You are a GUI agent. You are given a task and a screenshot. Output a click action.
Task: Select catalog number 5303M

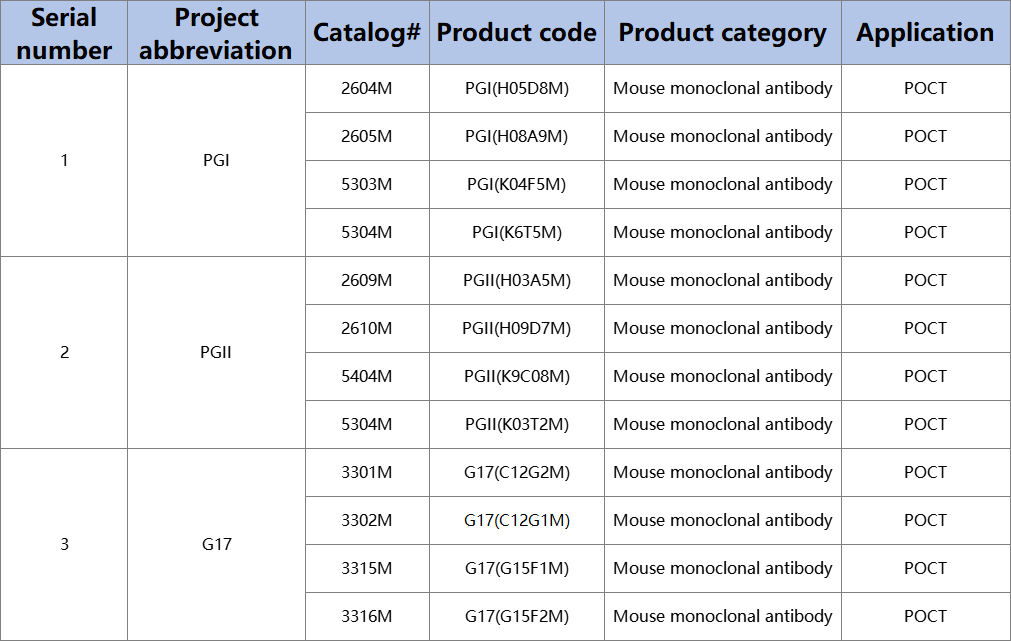(x=367, y=184)
